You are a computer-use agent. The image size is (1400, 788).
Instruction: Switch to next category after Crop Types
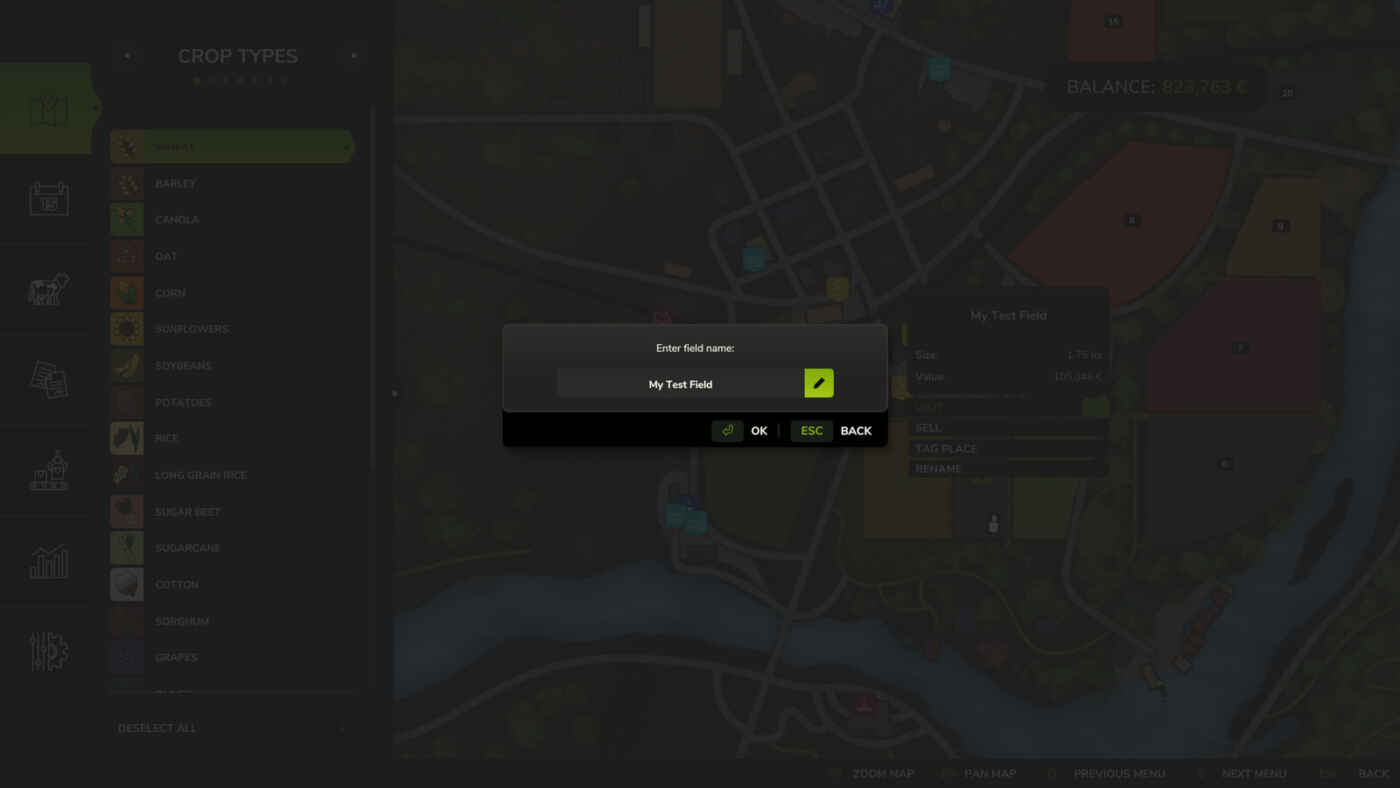[353, 56]
